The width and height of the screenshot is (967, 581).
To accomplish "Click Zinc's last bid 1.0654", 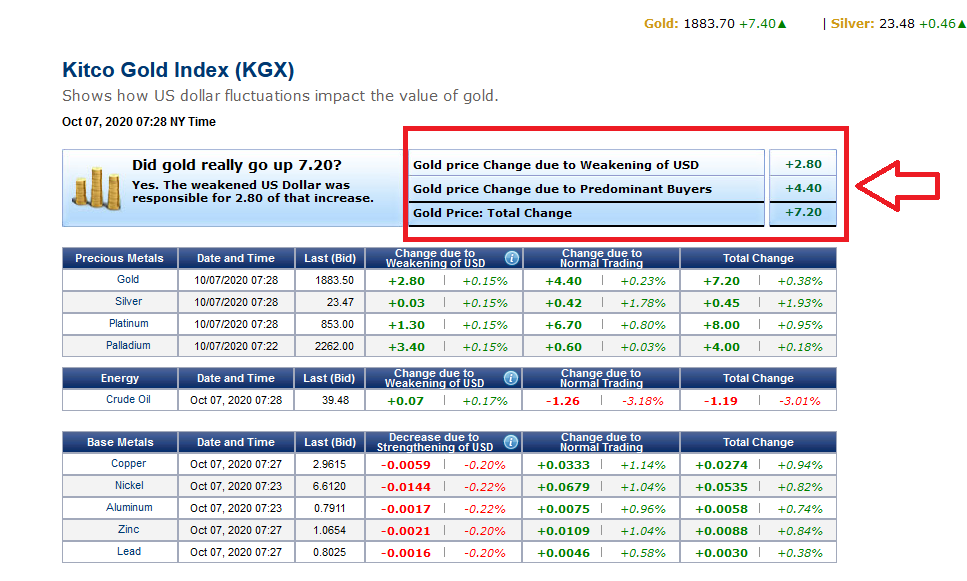I will pos(329,530).
